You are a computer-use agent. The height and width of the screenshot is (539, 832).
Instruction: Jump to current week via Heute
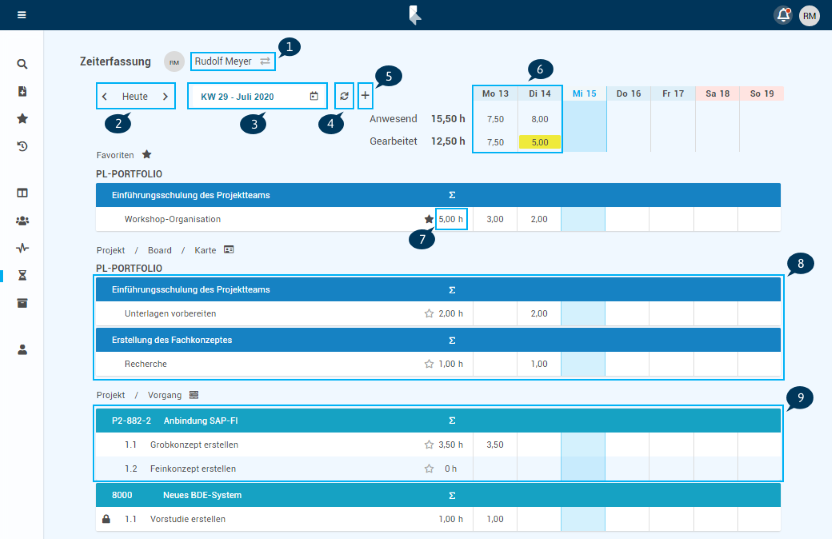[x=135, y=96]
